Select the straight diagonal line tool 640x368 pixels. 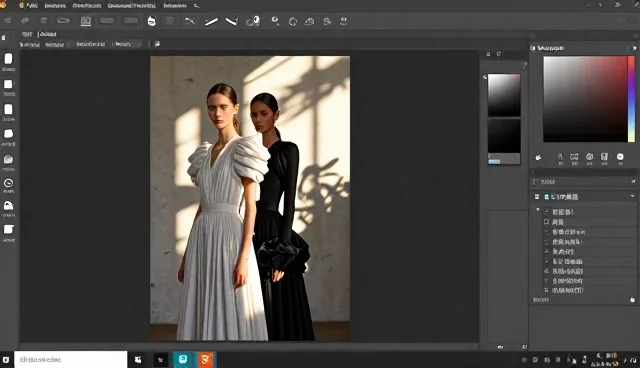[x=211, y=22]
